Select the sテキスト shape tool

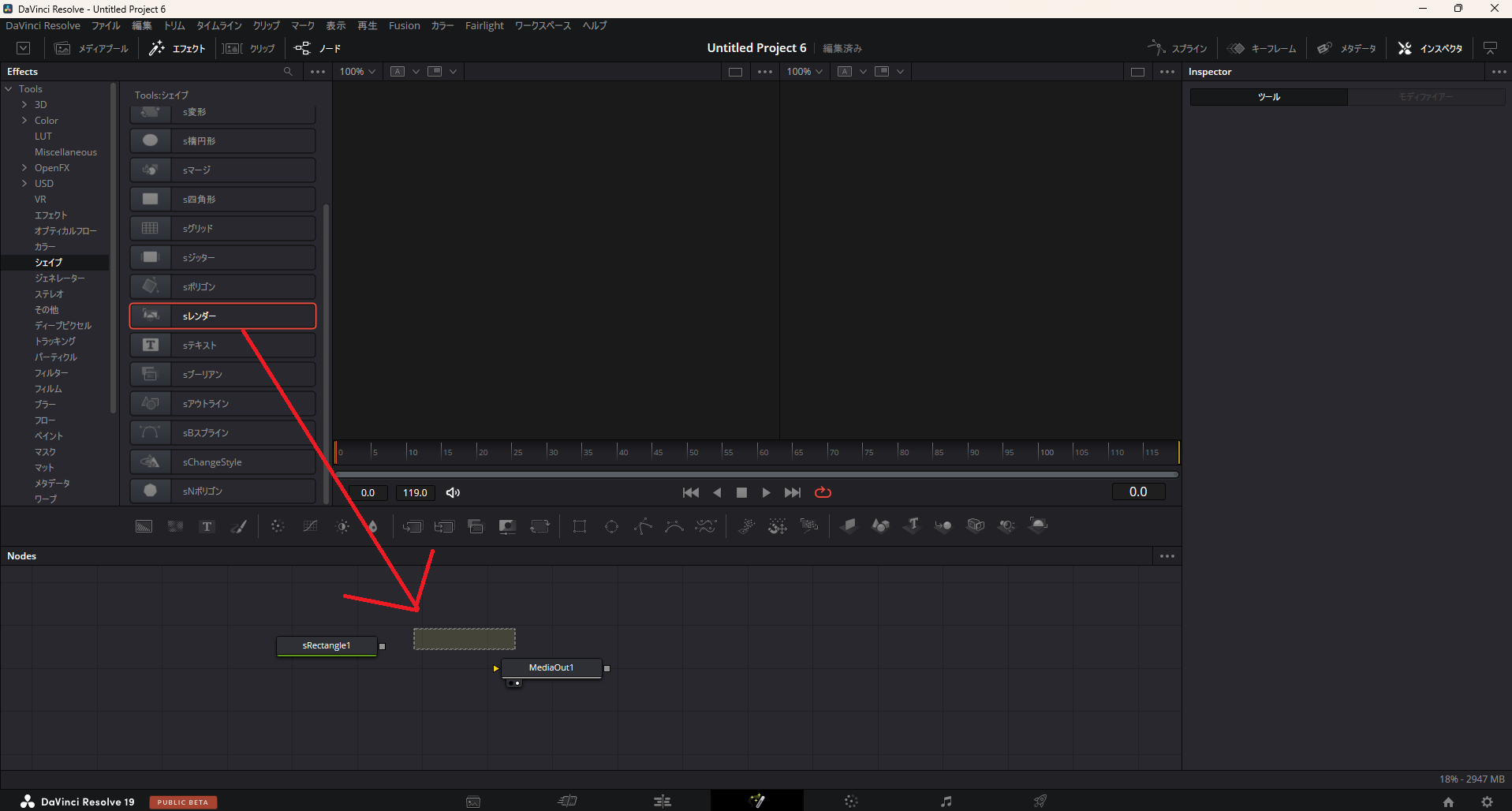click(222, 346)
